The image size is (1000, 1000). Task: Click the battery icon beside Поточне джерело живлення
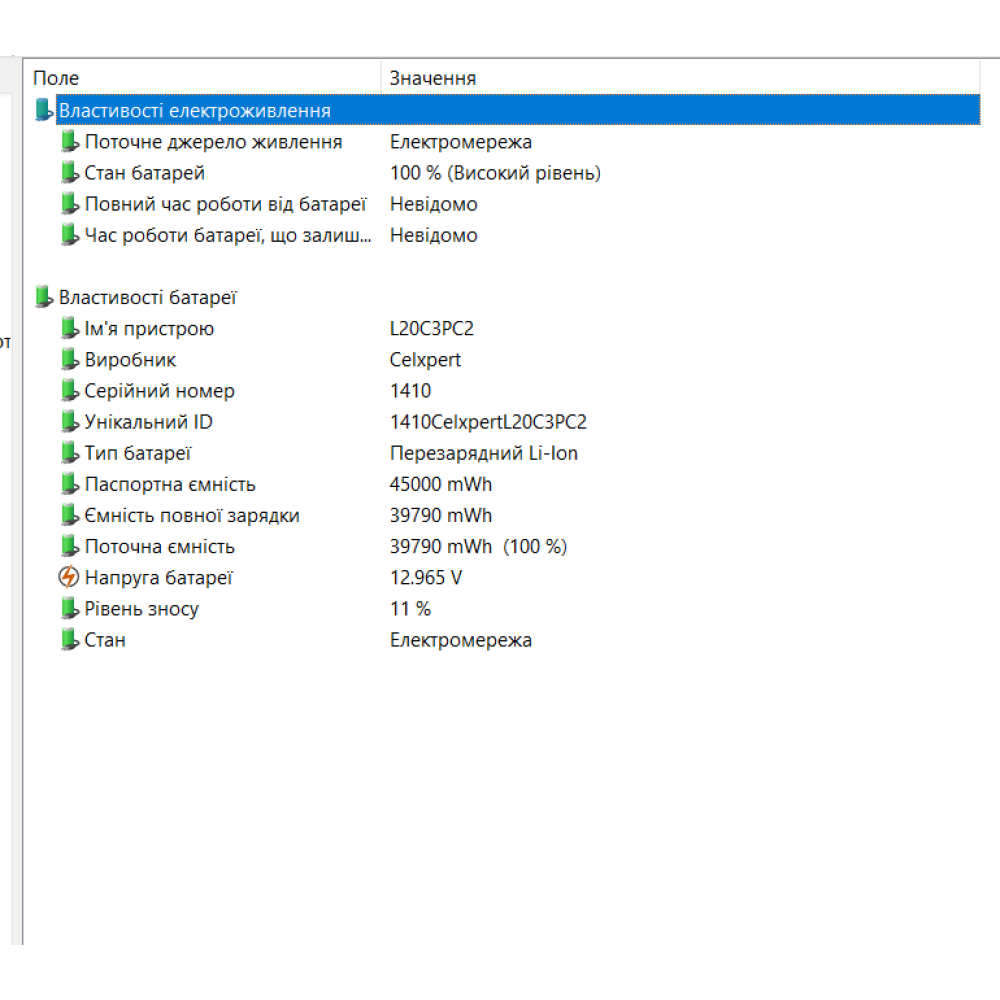coord(70,142)
